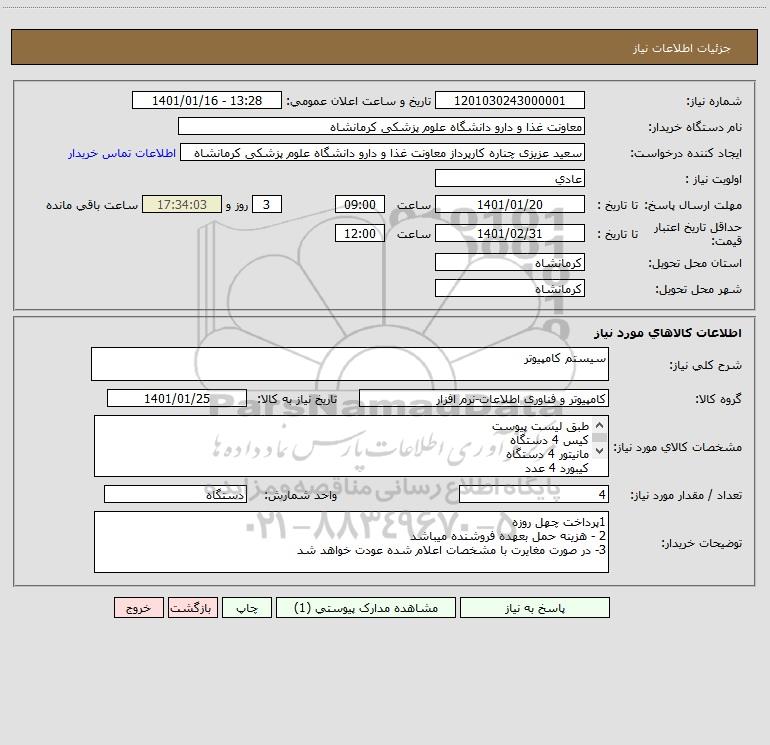Click the label ساعت باقی مانده
The height and width of the screenshot is (745, 770).
pyautogui.click(x=92, y=205)
